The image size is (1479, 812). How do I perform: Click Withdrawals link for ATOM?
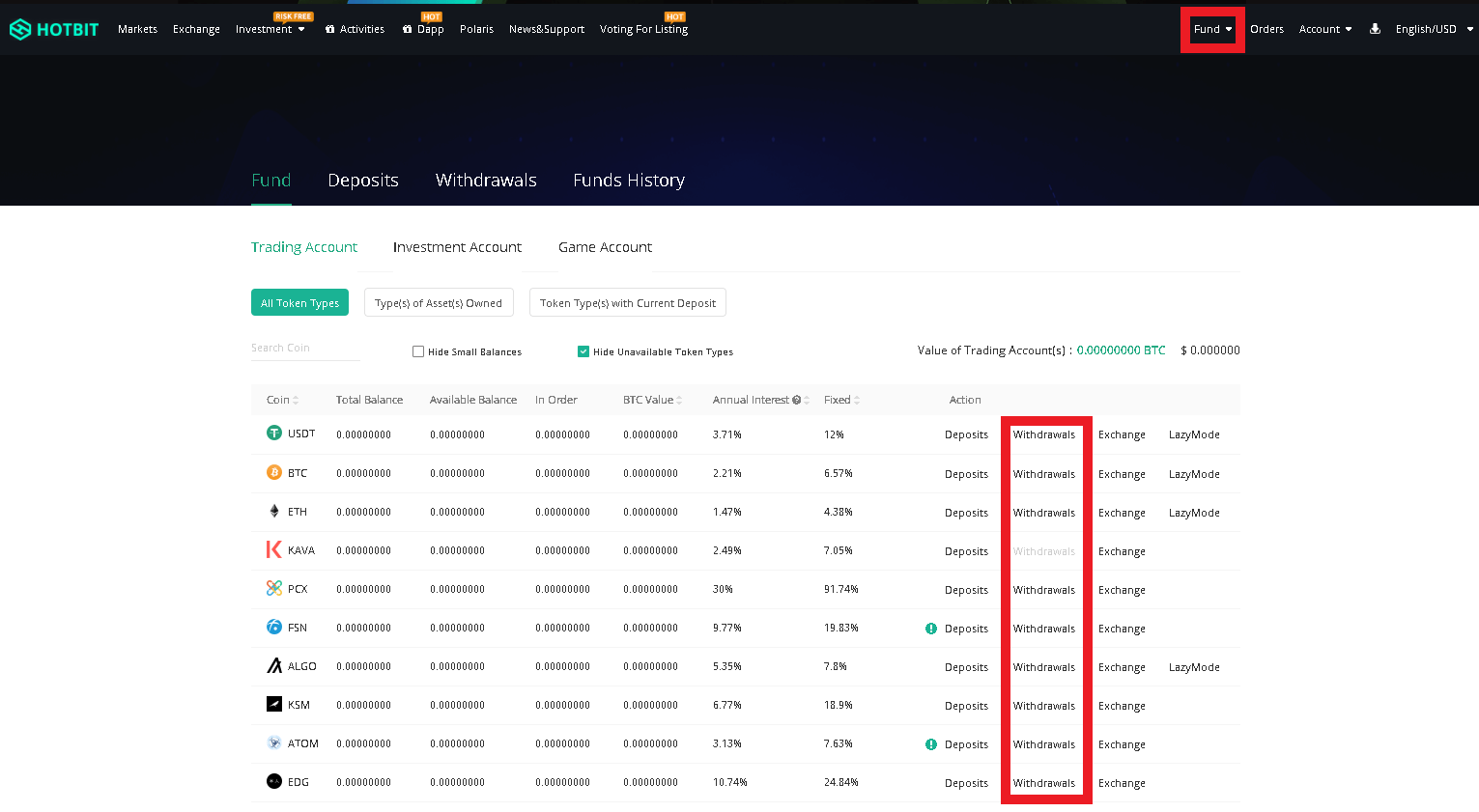tap(1044, 744)
